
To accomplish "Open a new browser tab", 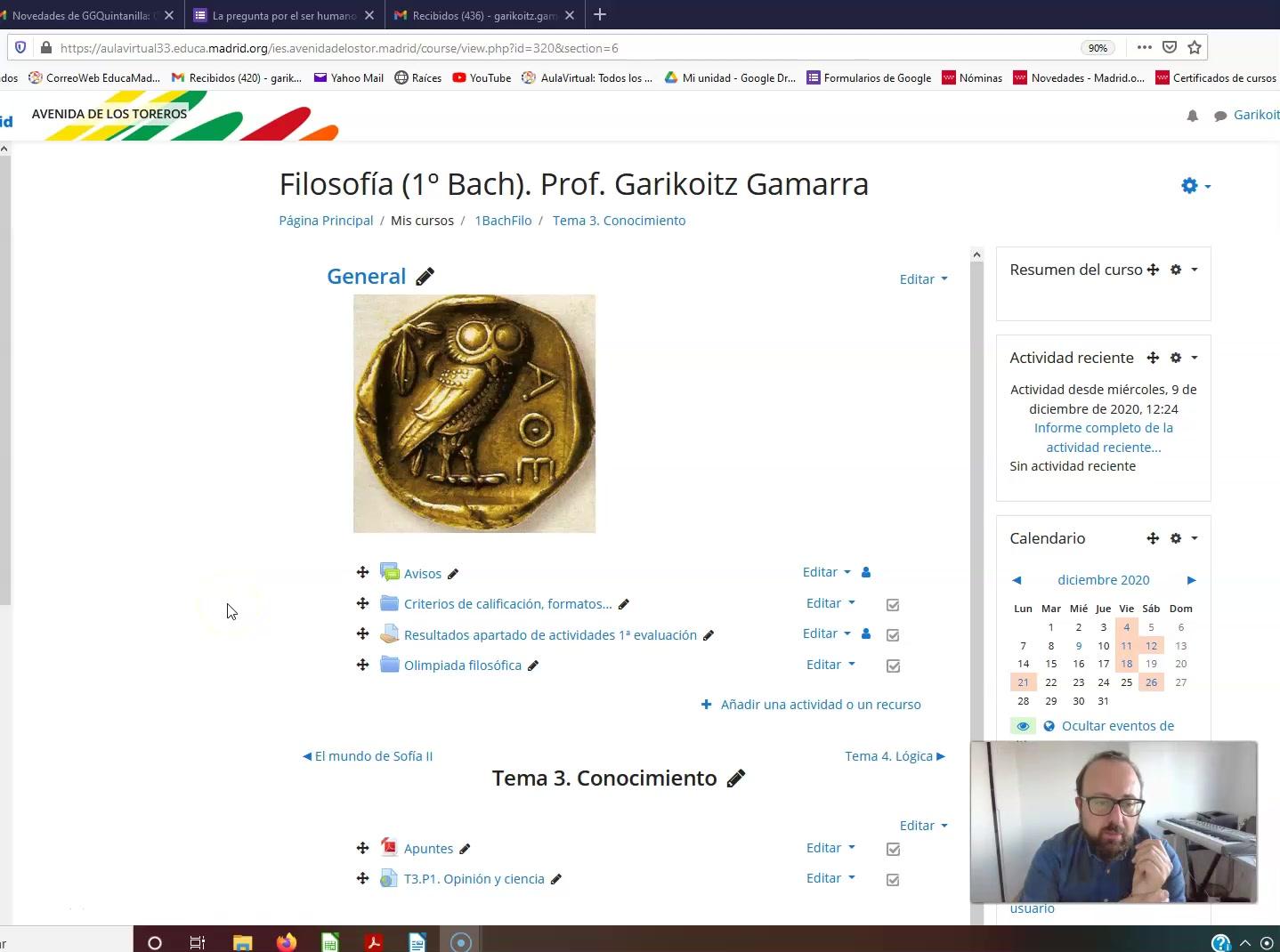I will tap(600, 15).
